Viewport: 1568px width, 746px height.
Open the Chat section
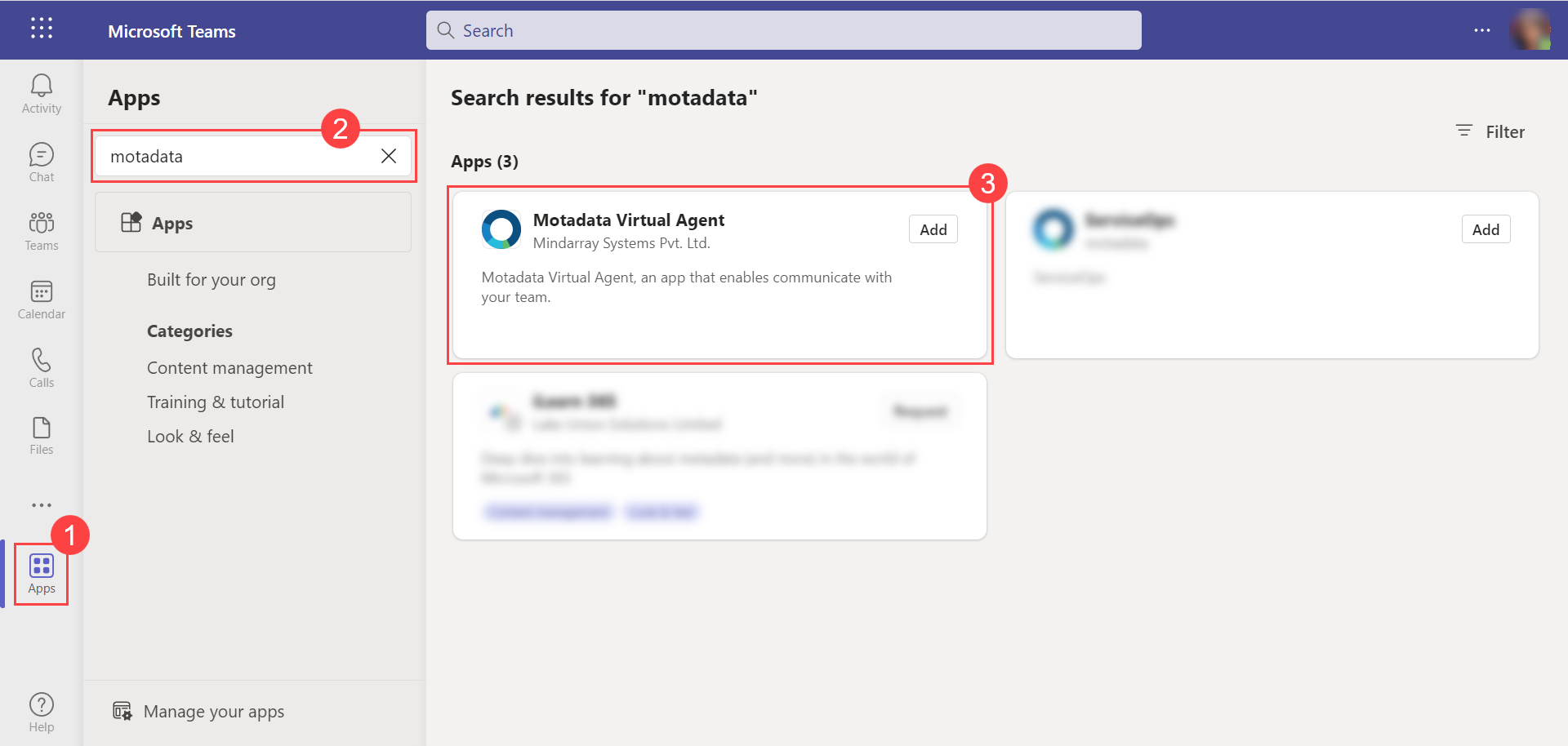pos(41,161)
